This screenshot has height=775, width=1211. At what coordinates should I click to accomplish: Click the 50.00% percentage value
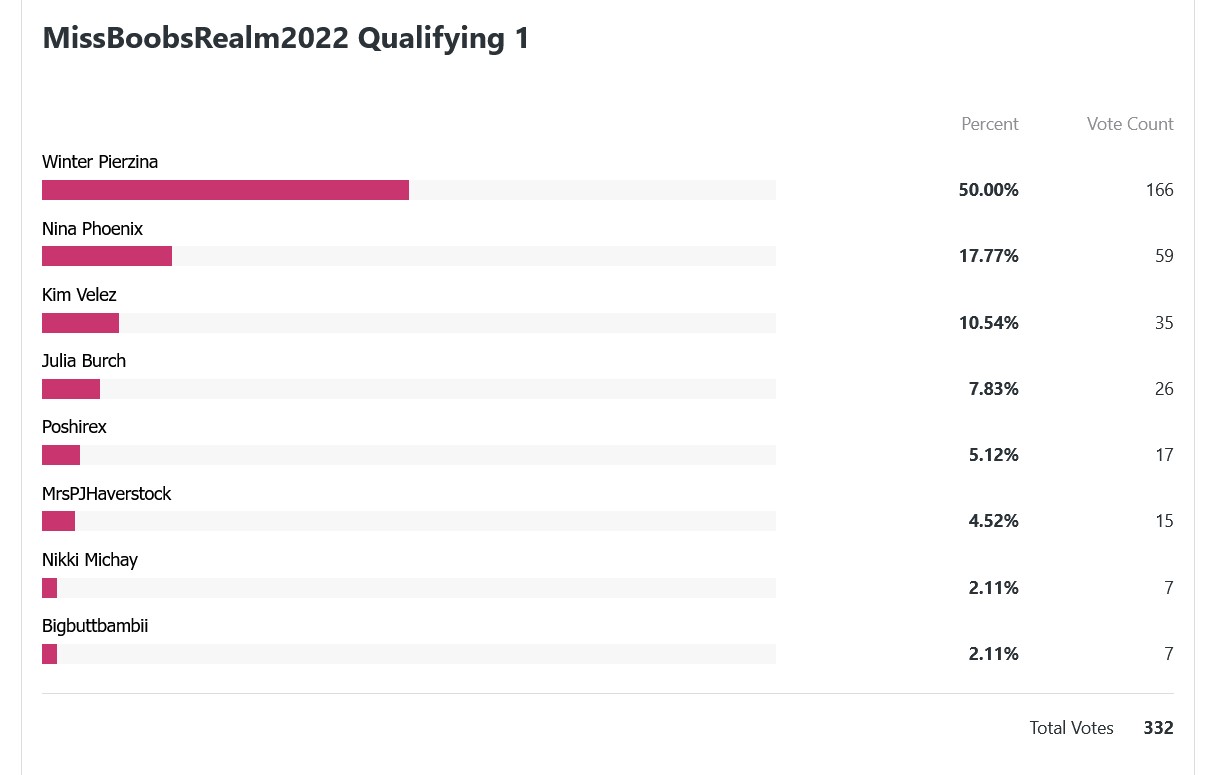[x=989, y=190]
